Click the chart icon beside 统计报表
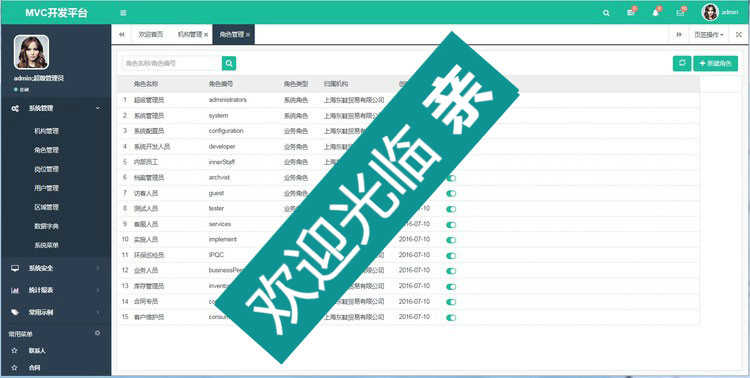The width and height of the screenshot is (750, 378). click(x=15, y=290)
